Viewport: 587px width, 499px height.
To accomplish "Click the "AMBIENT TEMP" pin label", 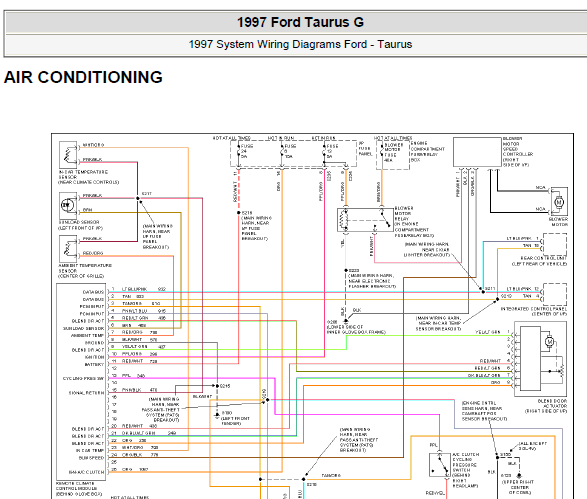I will [x=88, y=335].
